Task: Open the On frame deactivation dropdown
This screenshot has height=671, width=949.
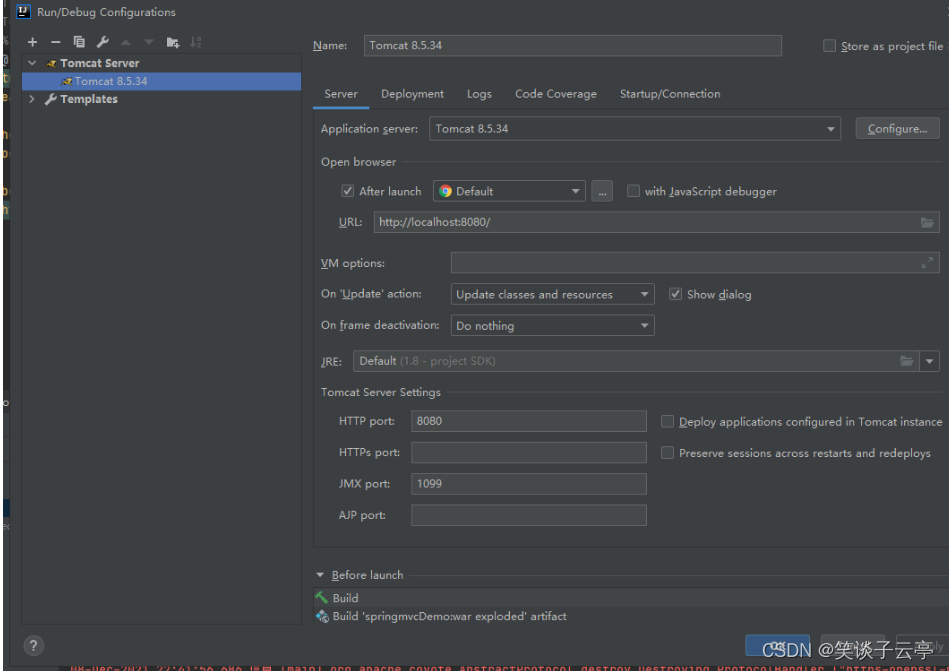Action: tap(553, 326)
